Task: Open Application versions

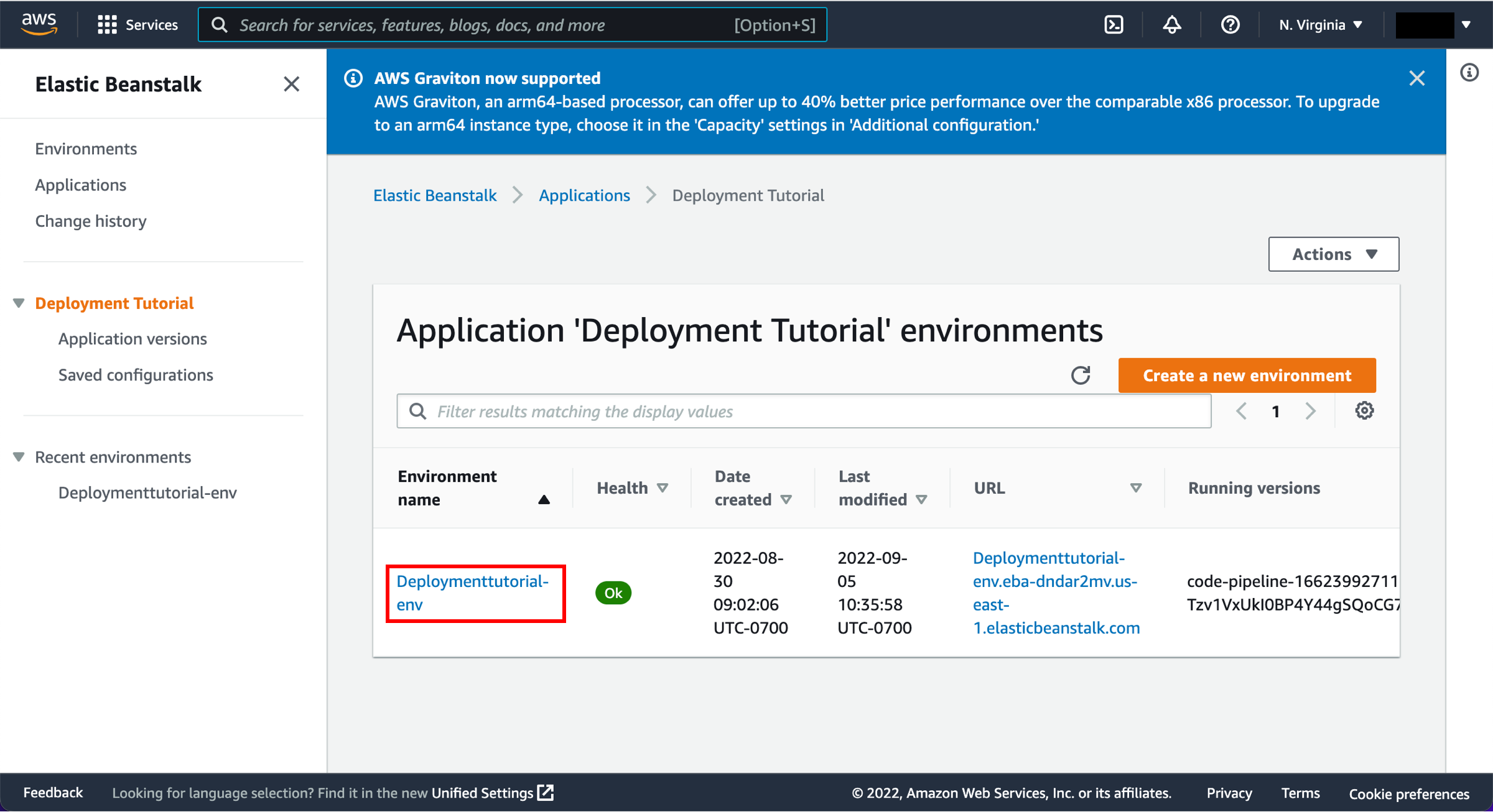Action: (133, 339)
